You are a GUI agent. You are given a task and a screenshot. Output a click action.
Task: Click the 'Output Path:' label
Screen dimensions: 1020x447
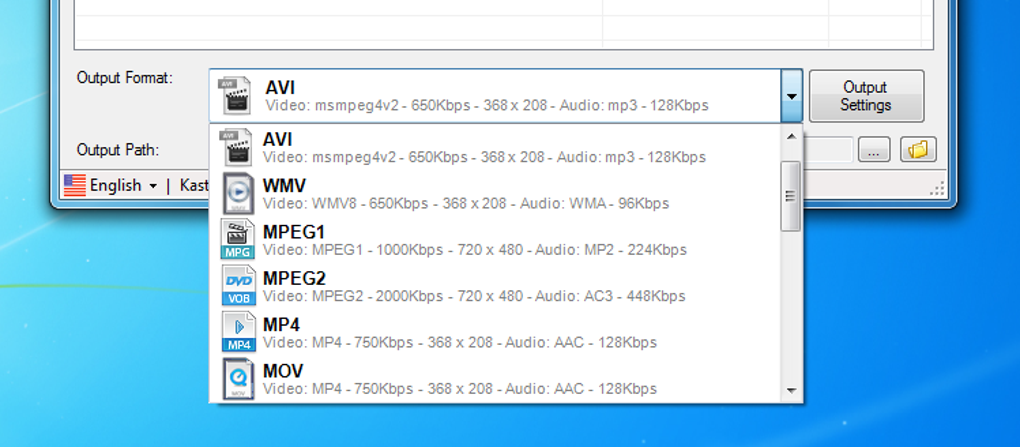click(x=118, y=150)
